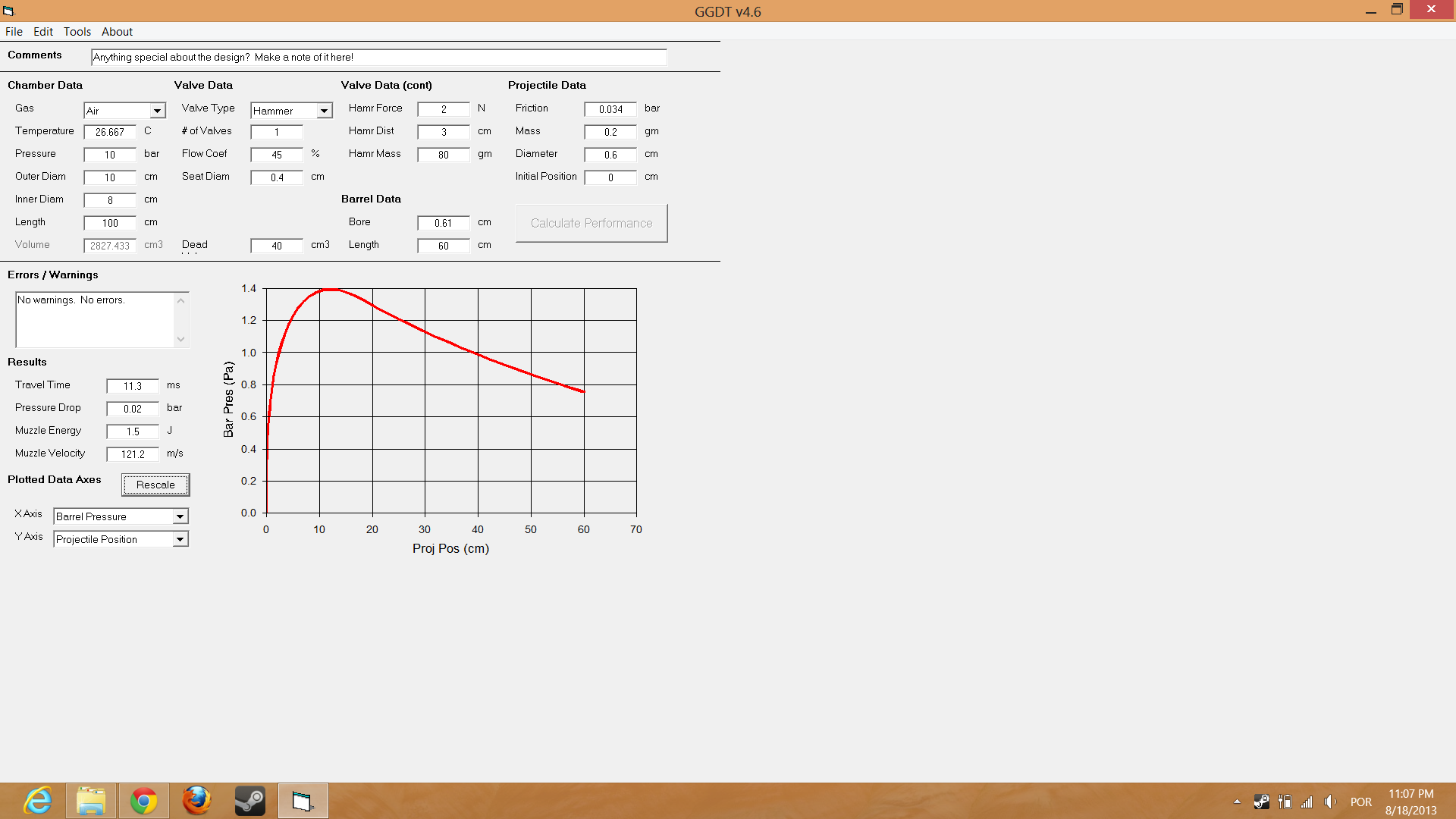Expand the Gas dropdown
This screenshot has height=819, width=1456.
pos(157,111)
